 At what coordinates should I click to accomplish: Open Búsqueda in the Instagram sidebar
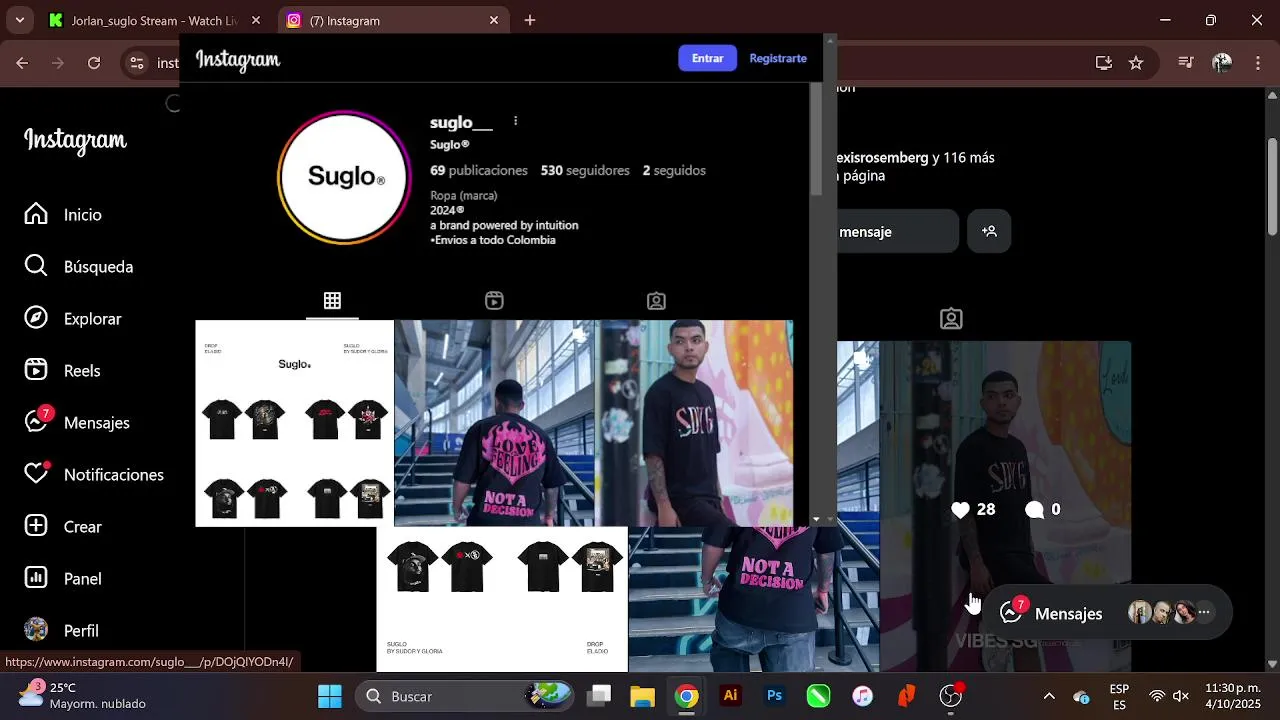click(x=78, y=267)
